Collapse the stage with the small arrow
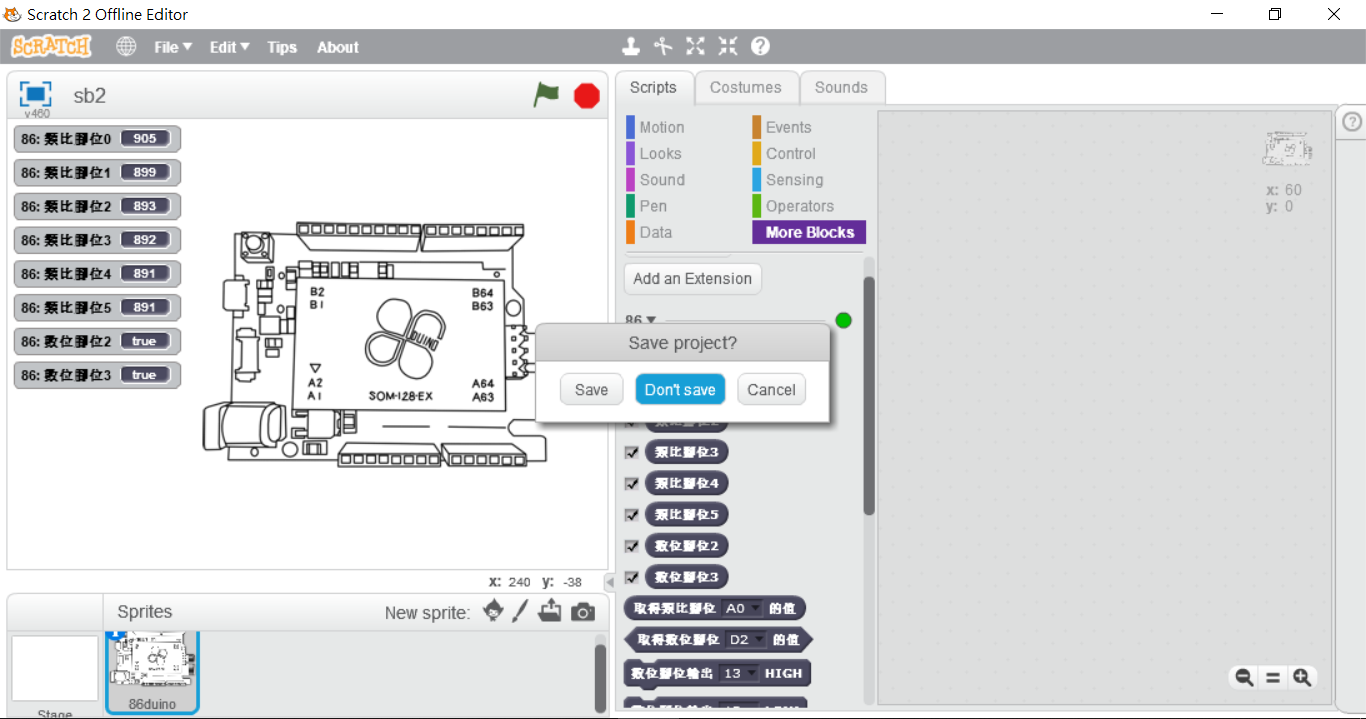The height and width of the screenshot is (719, 1366). click(609, 582)
